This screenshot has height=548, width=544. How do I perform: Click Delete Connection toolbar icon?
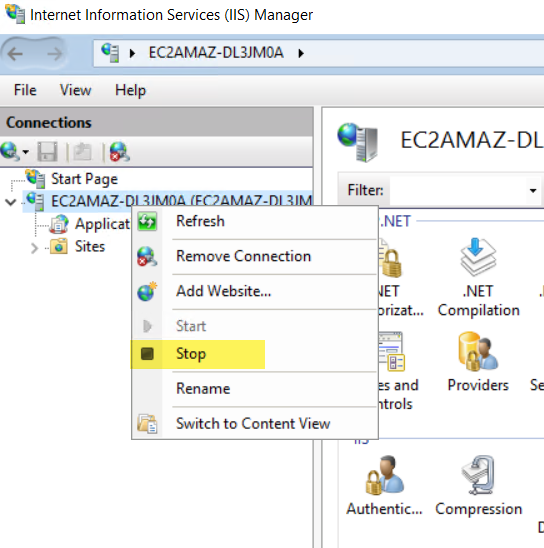[x=119, y=151]
